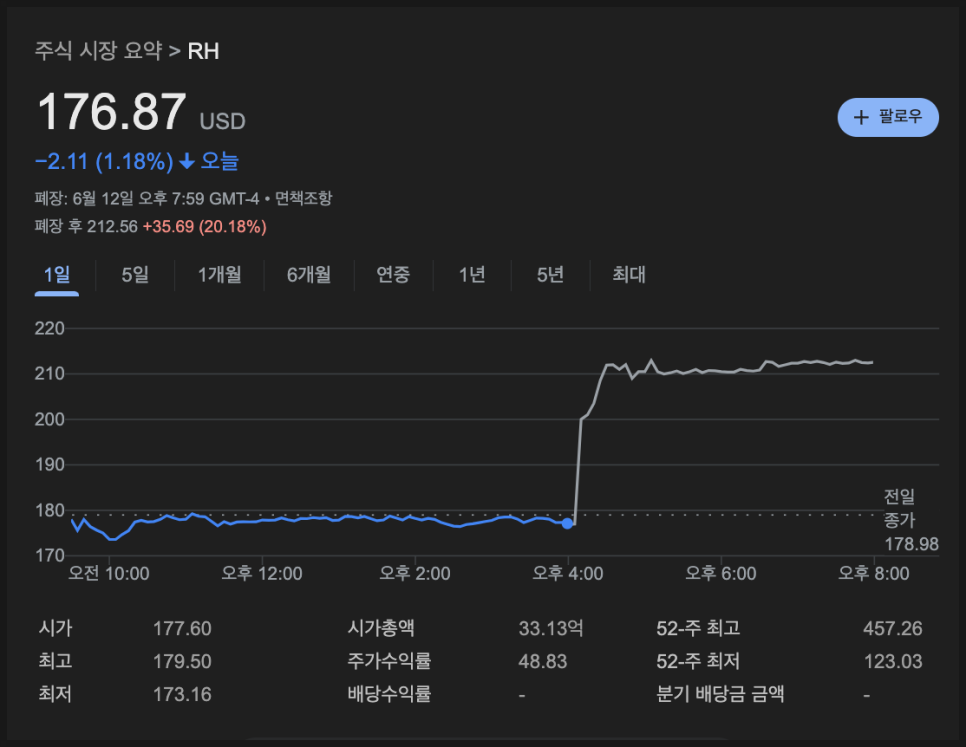Screen dimensions: 966x747
Task: Click the 분기 배당금 금액 label
Action: click(x=720, y=694)
